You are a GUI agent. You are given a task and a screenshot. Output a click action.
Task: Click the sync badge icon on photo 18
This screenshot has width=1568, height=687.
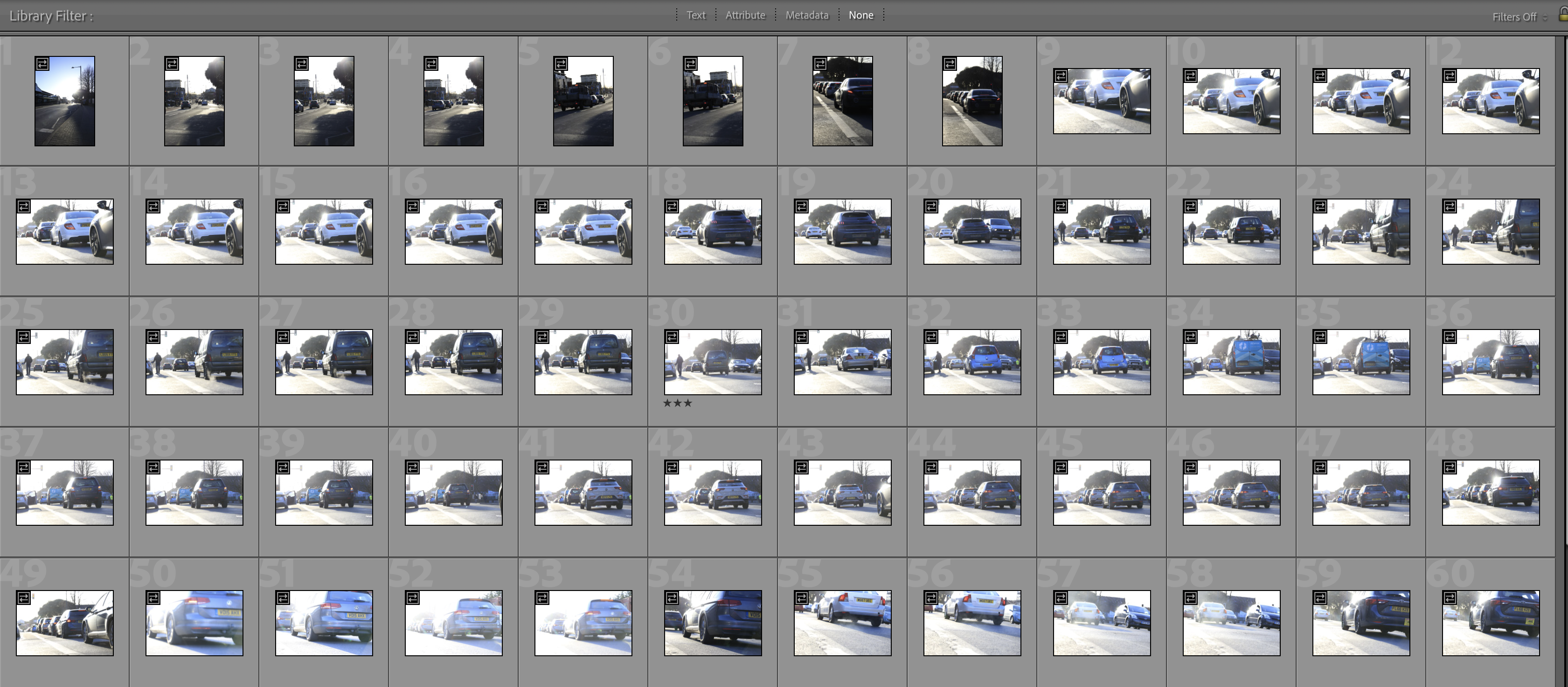coord(672,206)
